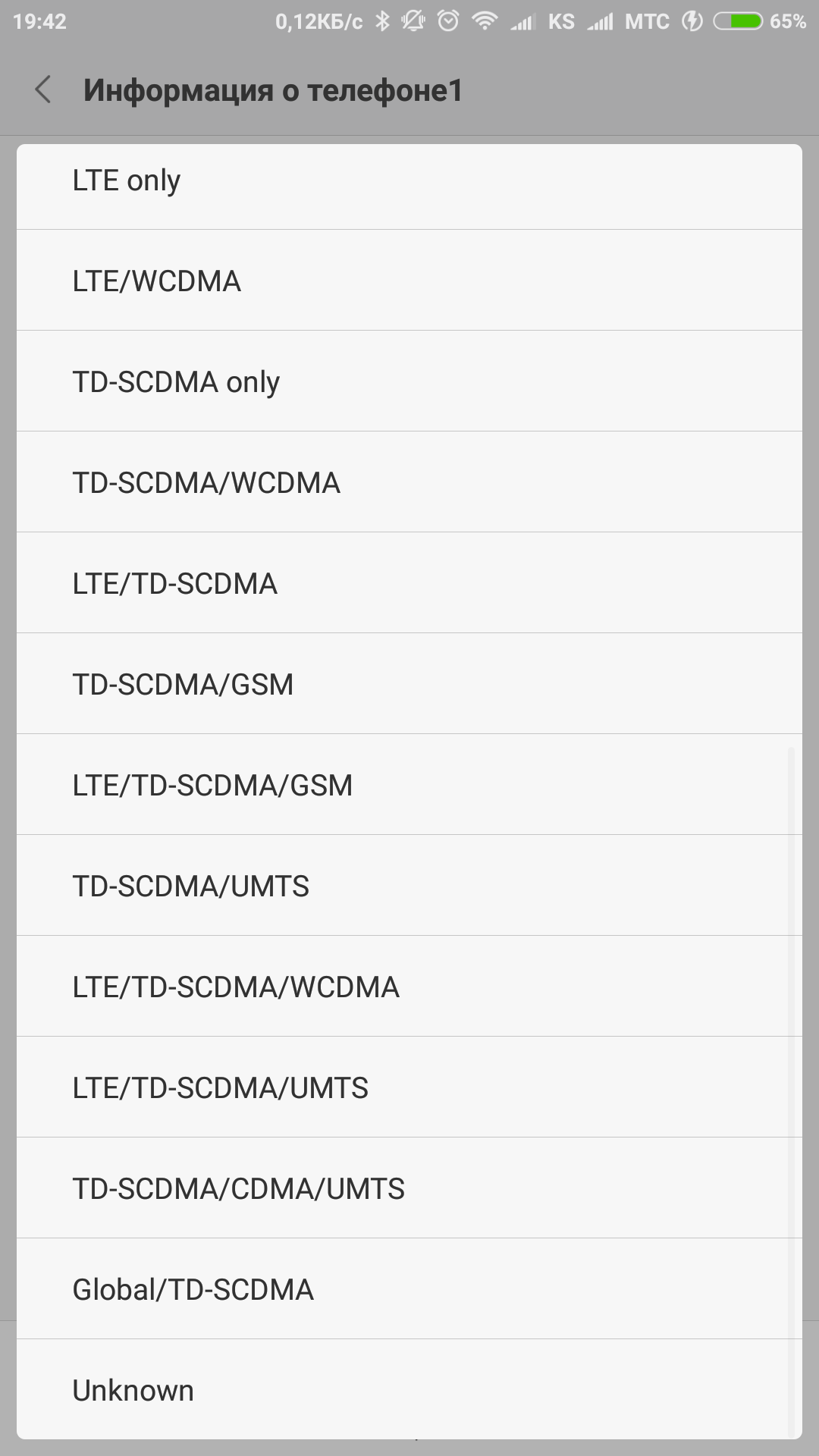Image resolution: width=819 pixels, height=1456 pixels.
Task: Choose LTE/TD-SCDMA/GSM option
Action: 409,785
